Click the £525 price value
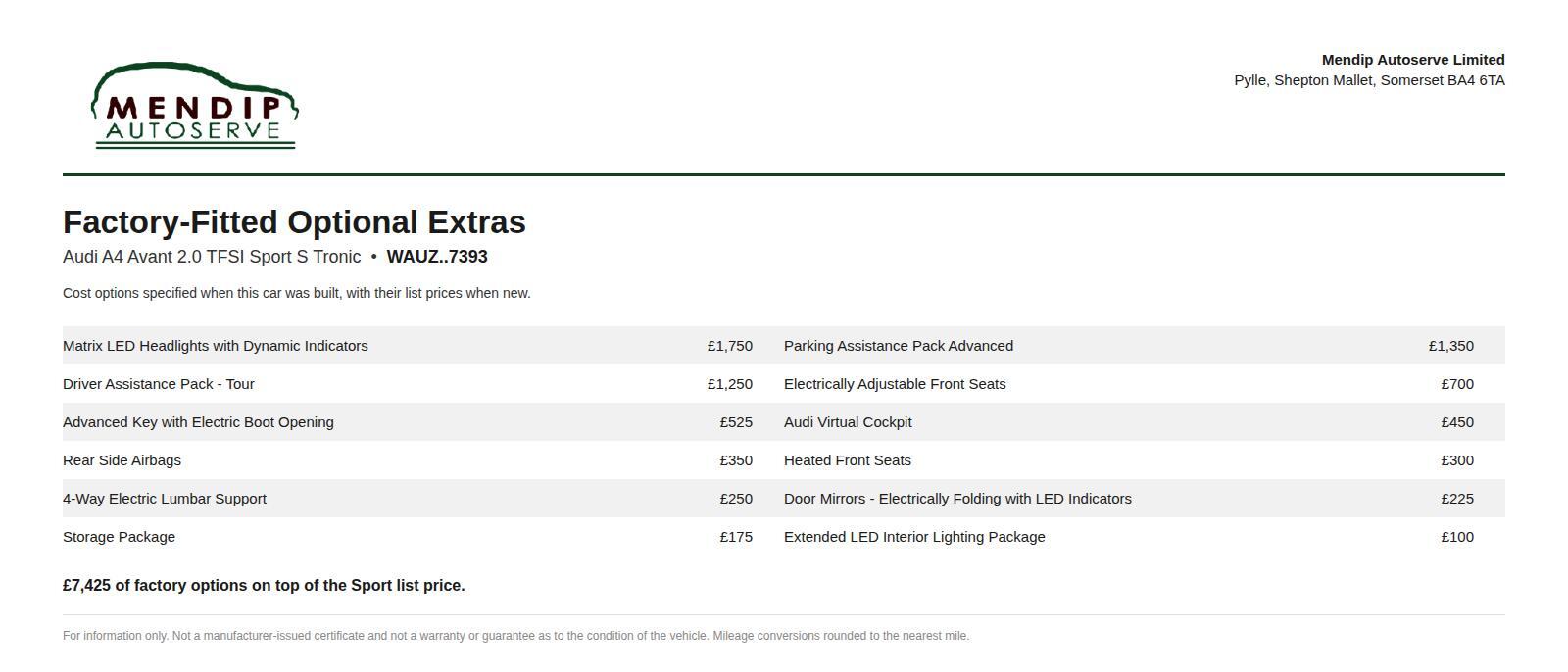1568x672 pixels. [736, 422]
